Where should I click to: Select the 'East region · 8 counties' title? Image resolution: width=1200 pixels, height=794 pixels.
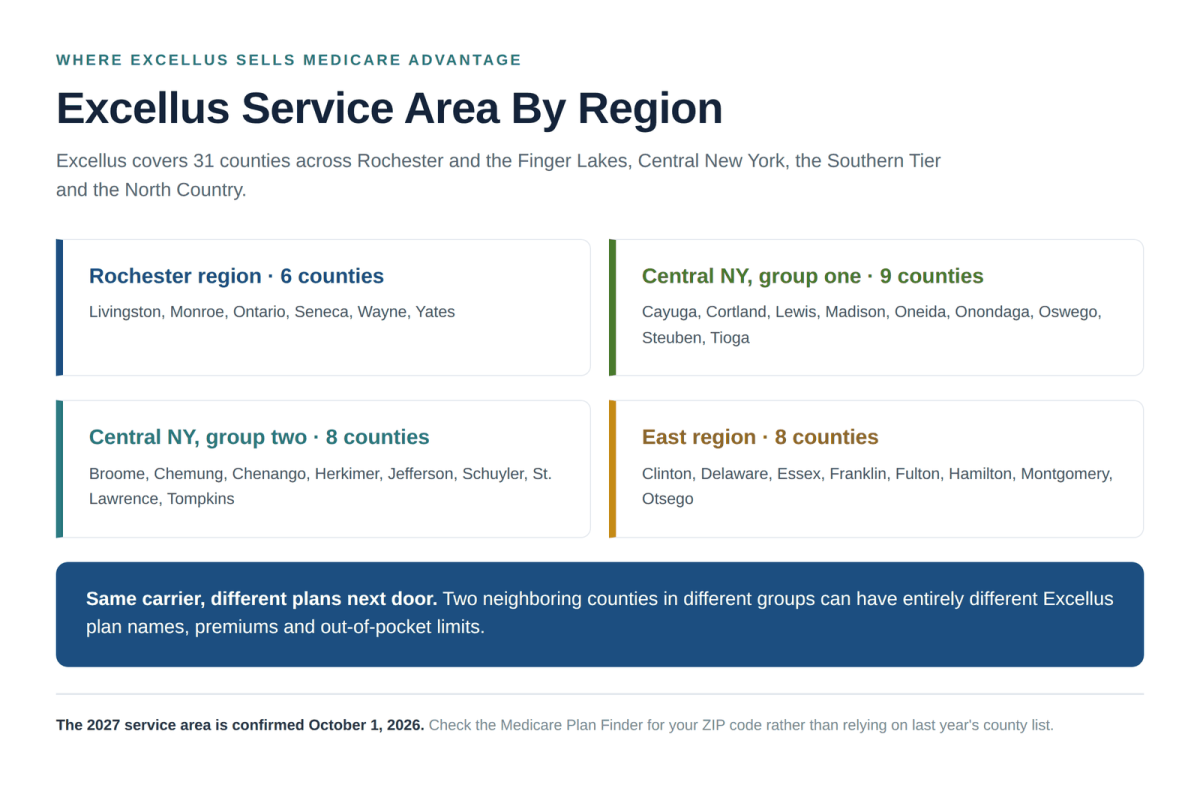coord(760,437)
